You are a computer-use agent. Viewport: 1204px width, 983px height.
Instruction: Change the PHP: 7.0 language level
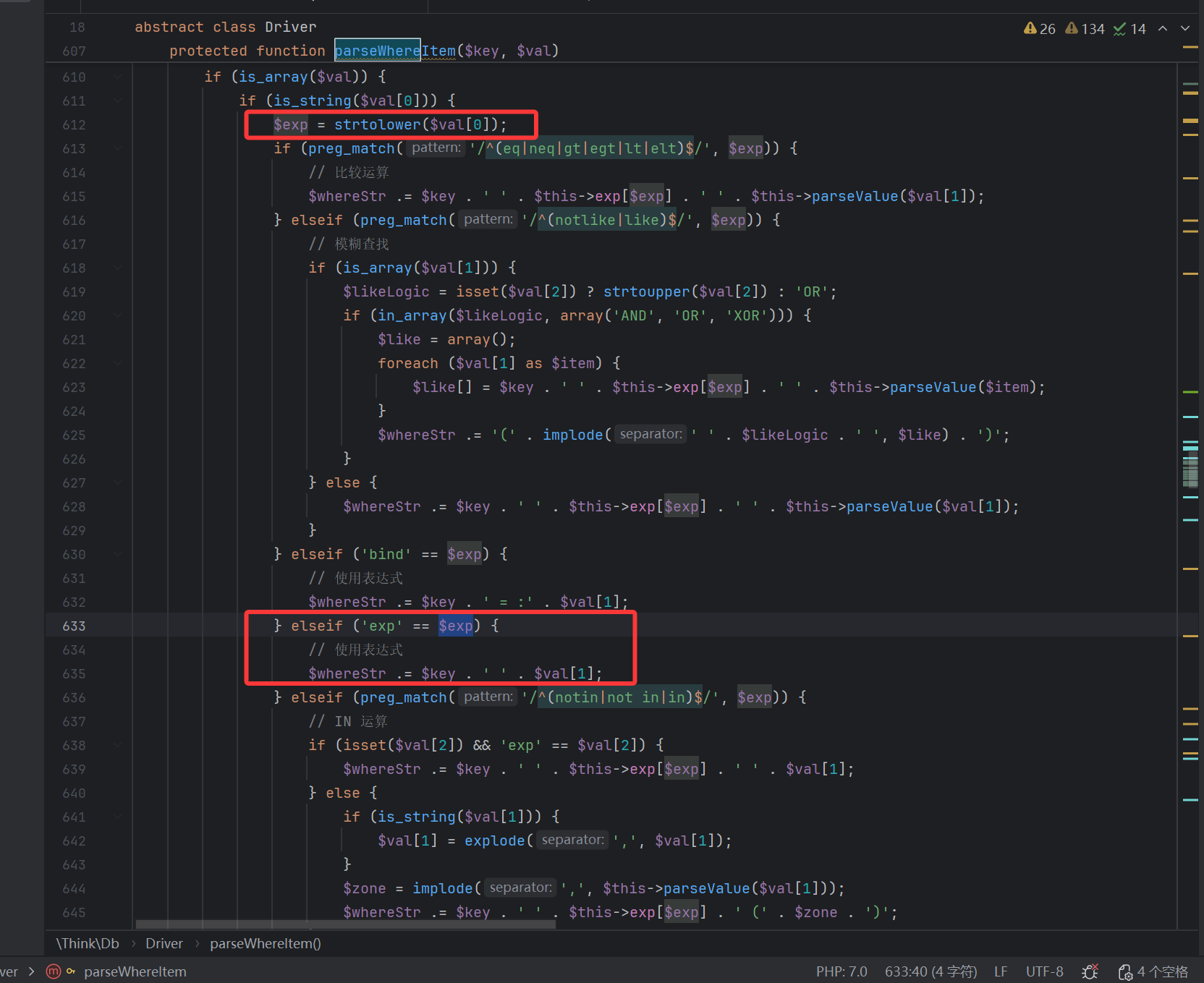841,971
